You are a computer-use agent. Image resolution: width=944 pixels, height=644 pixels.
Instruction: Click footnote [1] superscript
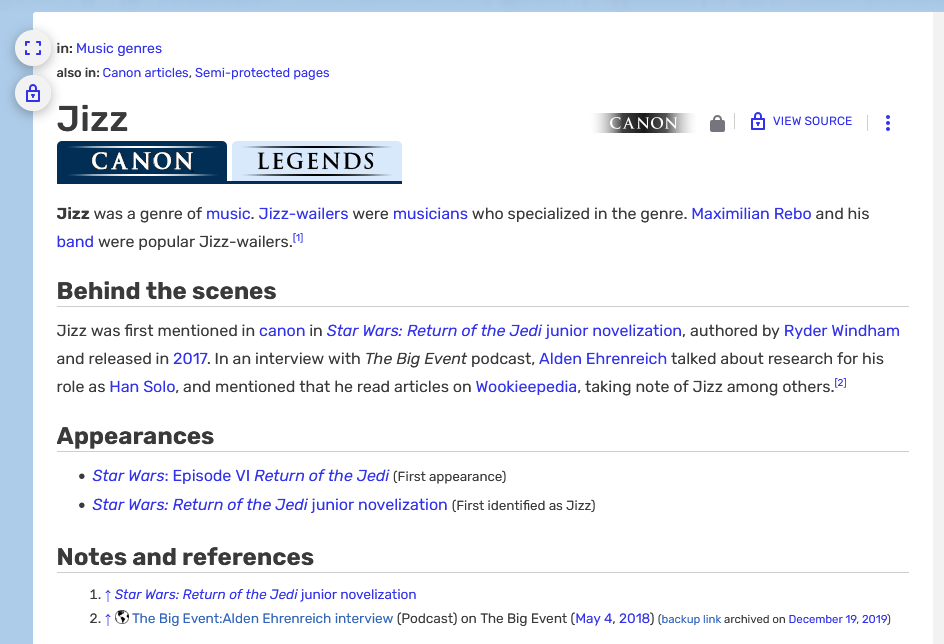coord(298,238)
